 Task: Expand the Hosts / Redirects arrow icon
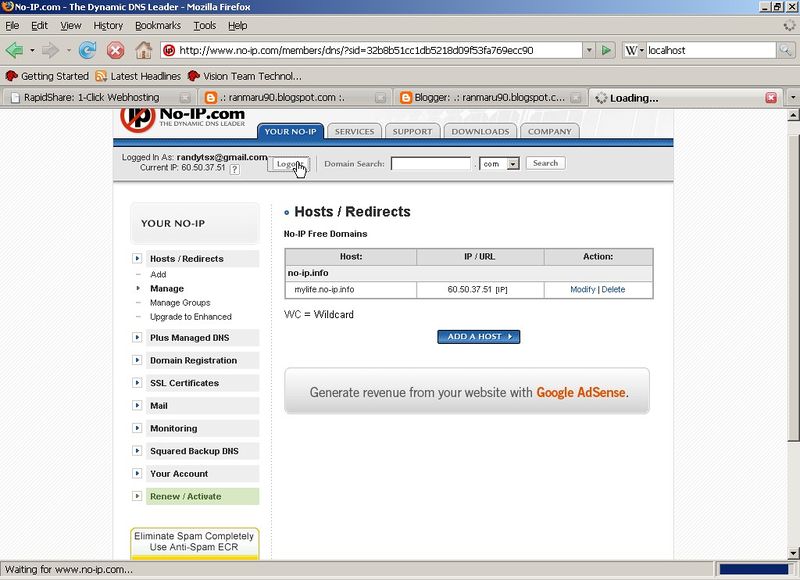click(137, 259)
